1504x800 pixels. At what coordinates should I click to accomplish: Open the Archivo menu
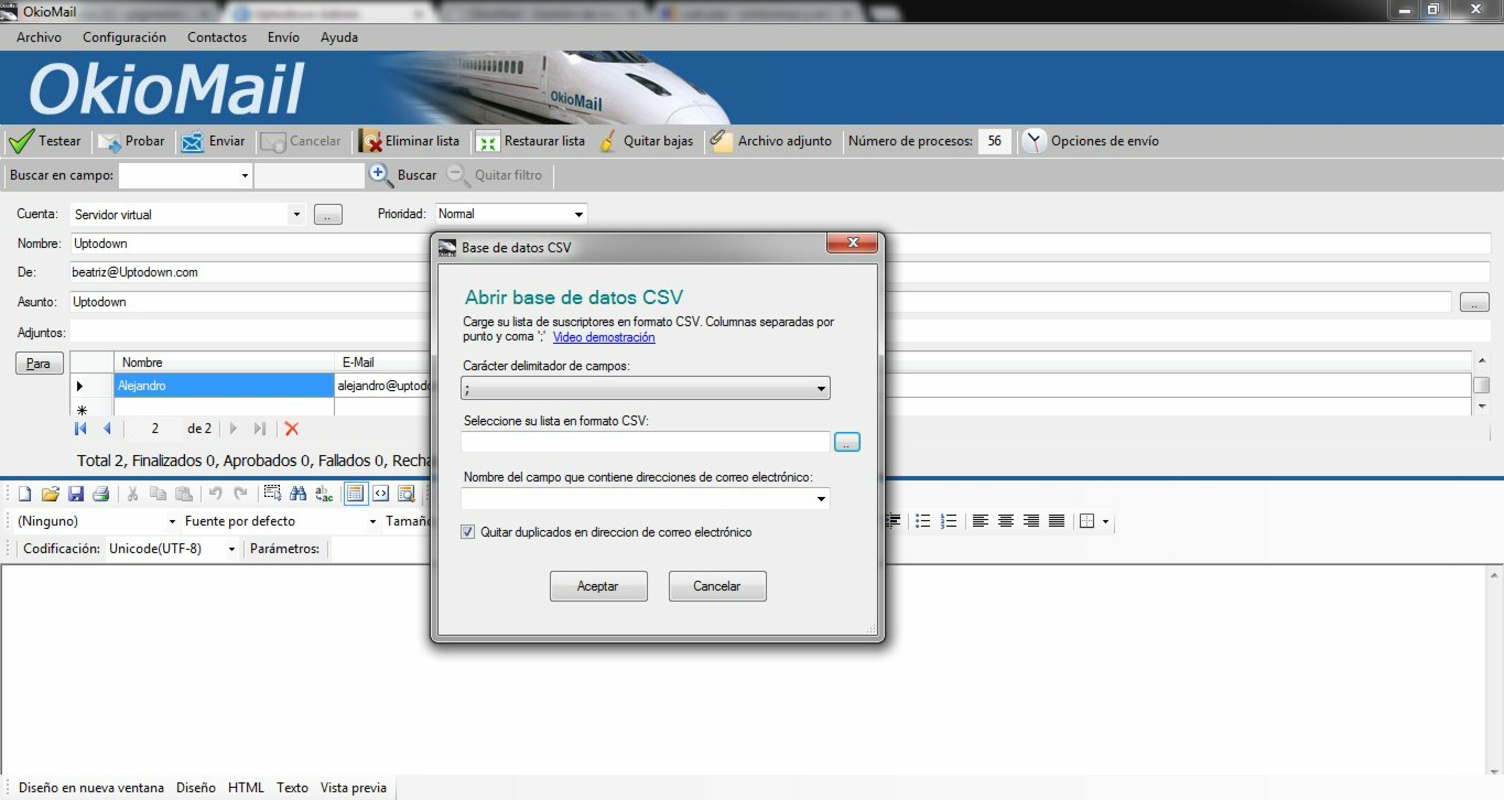39,37
